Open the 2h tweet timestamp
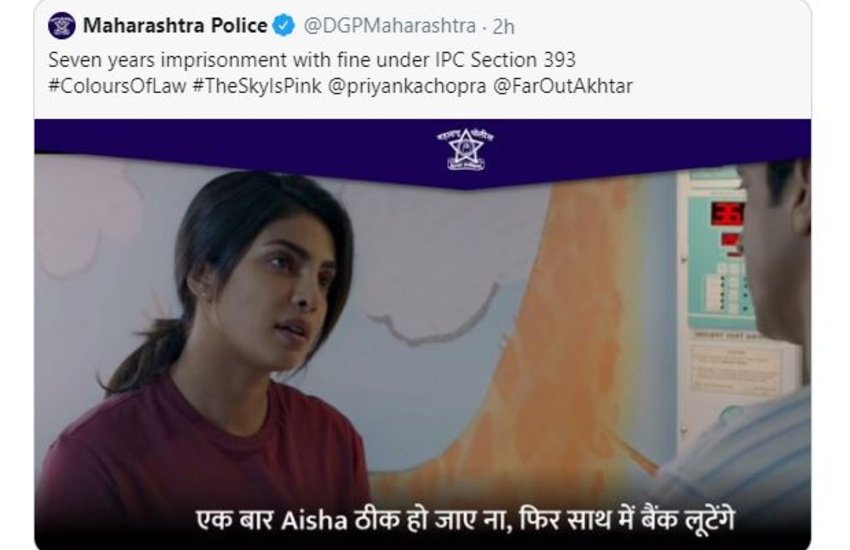The height and width of the screenshot is (550, 850). coord(504,26)
